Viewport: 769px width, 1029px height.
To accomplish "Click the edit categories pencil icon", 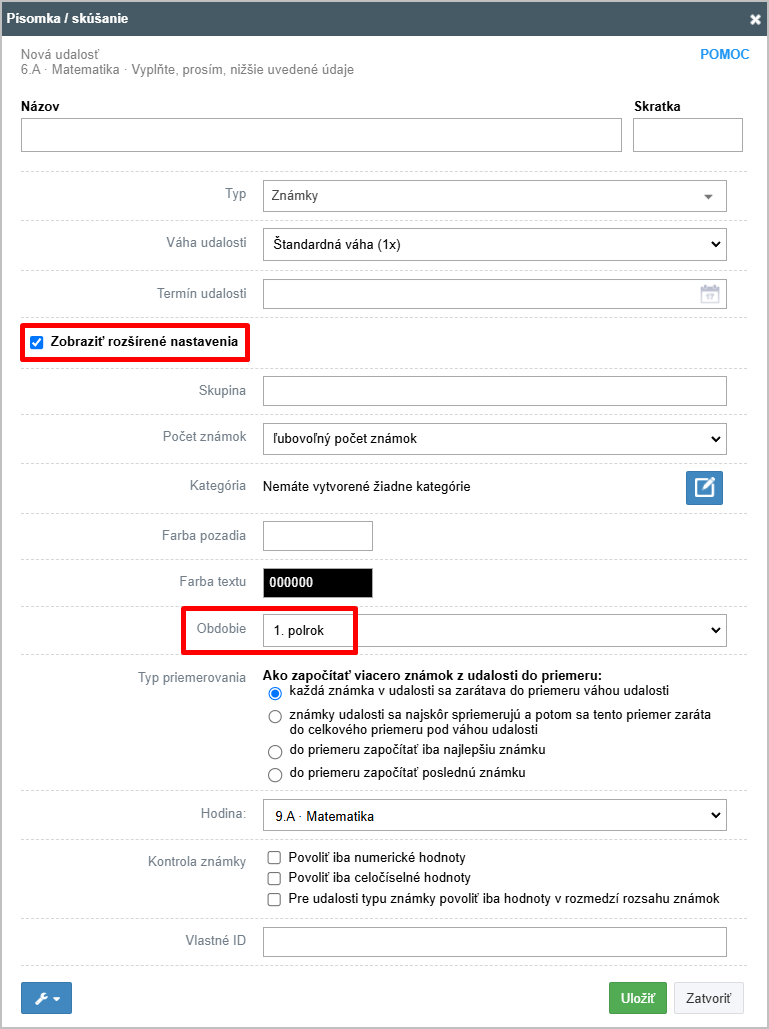I will click(704, 488).
